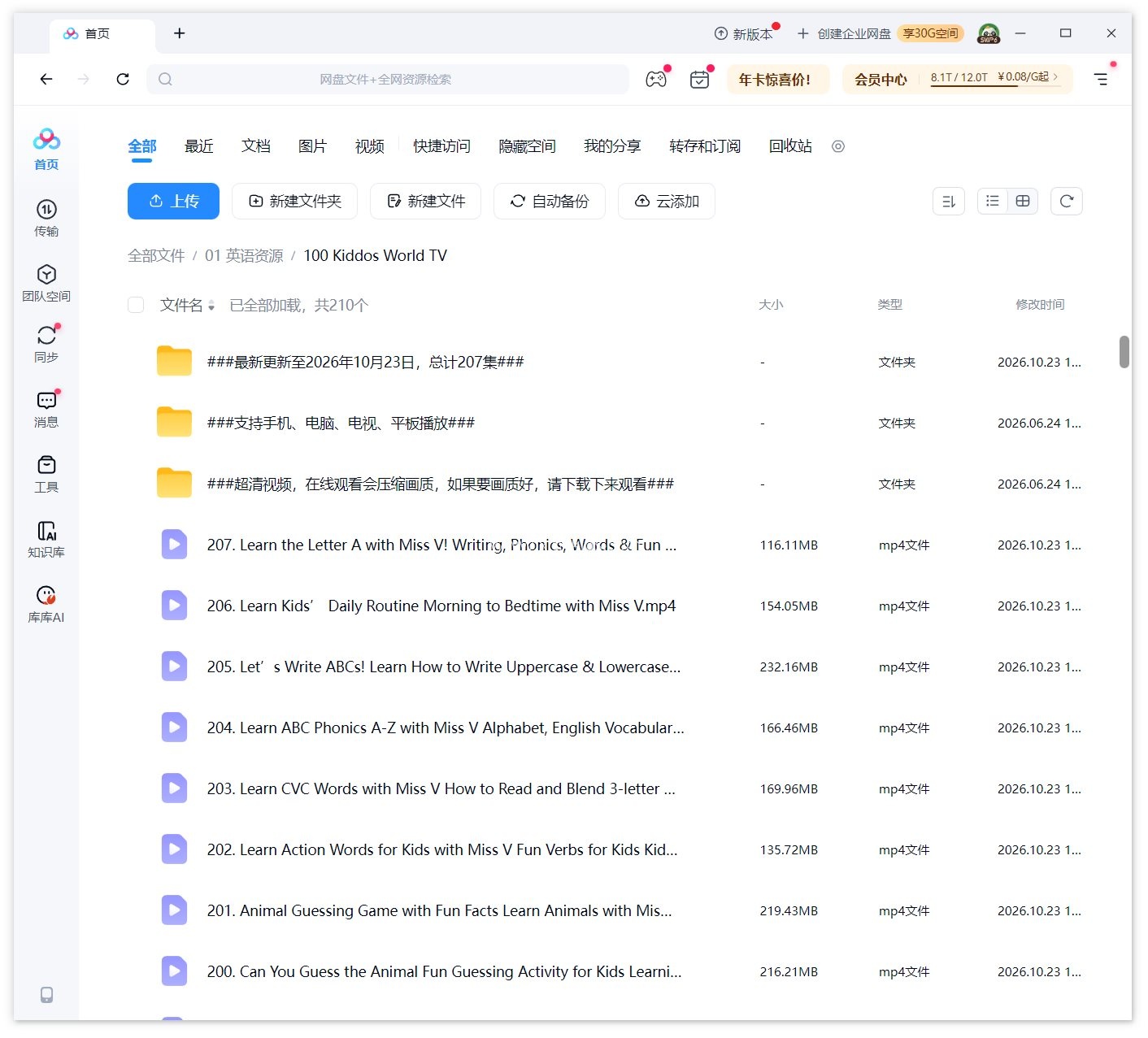The height and width of the screenshot is (1038, 1148).
Task: Open folder ###超清视频，在线观看会压缩画质
Action: click(440, 484)
